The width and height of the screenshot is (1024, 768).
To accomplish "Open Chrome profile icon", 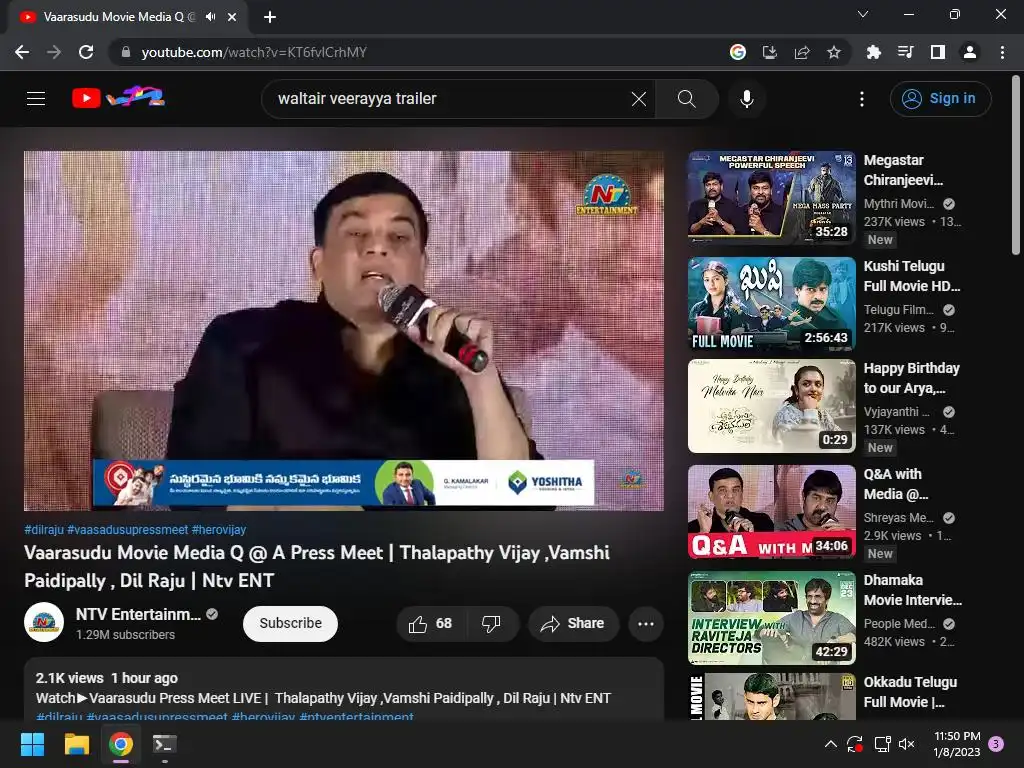I will point(970,52).
